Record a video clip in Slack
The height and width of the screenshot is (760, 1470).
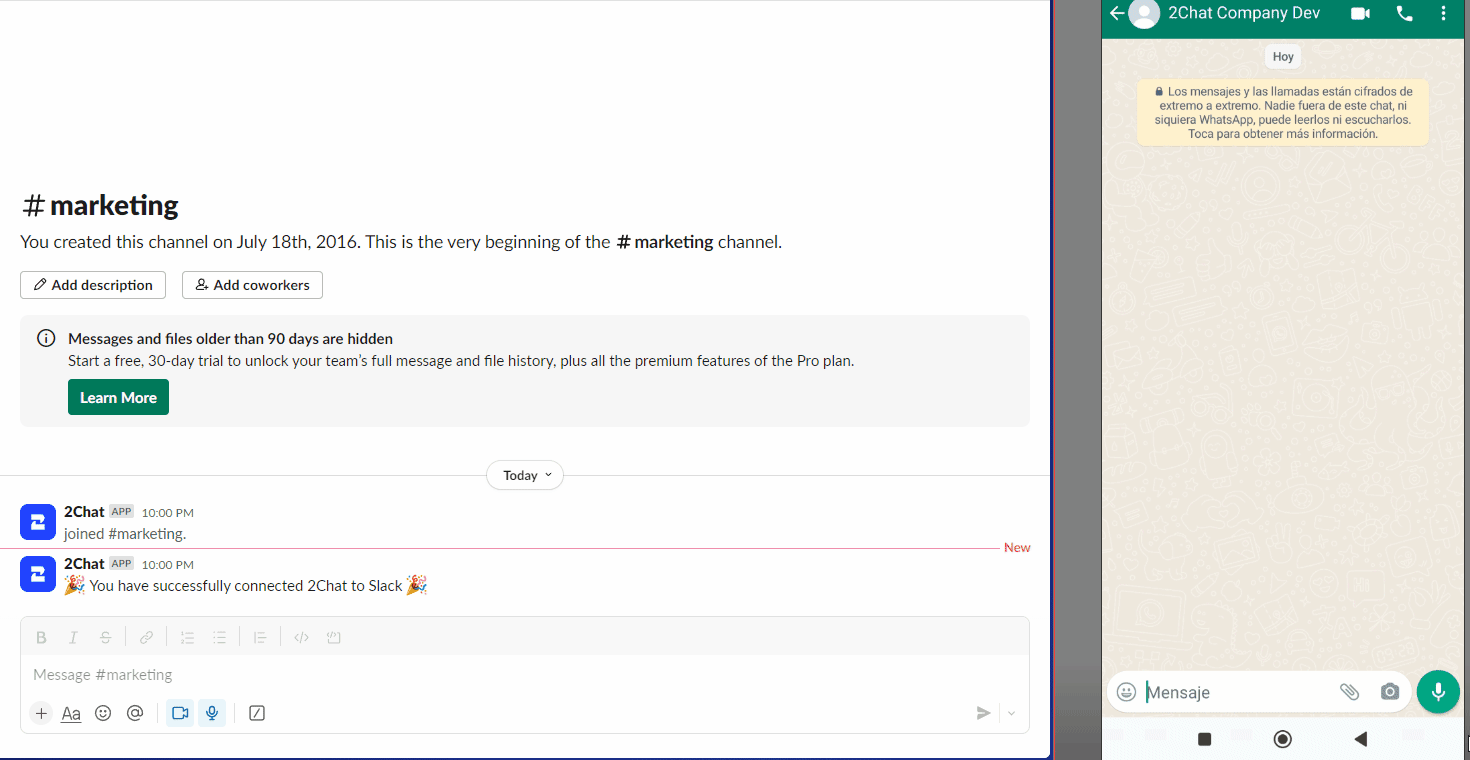180,713
